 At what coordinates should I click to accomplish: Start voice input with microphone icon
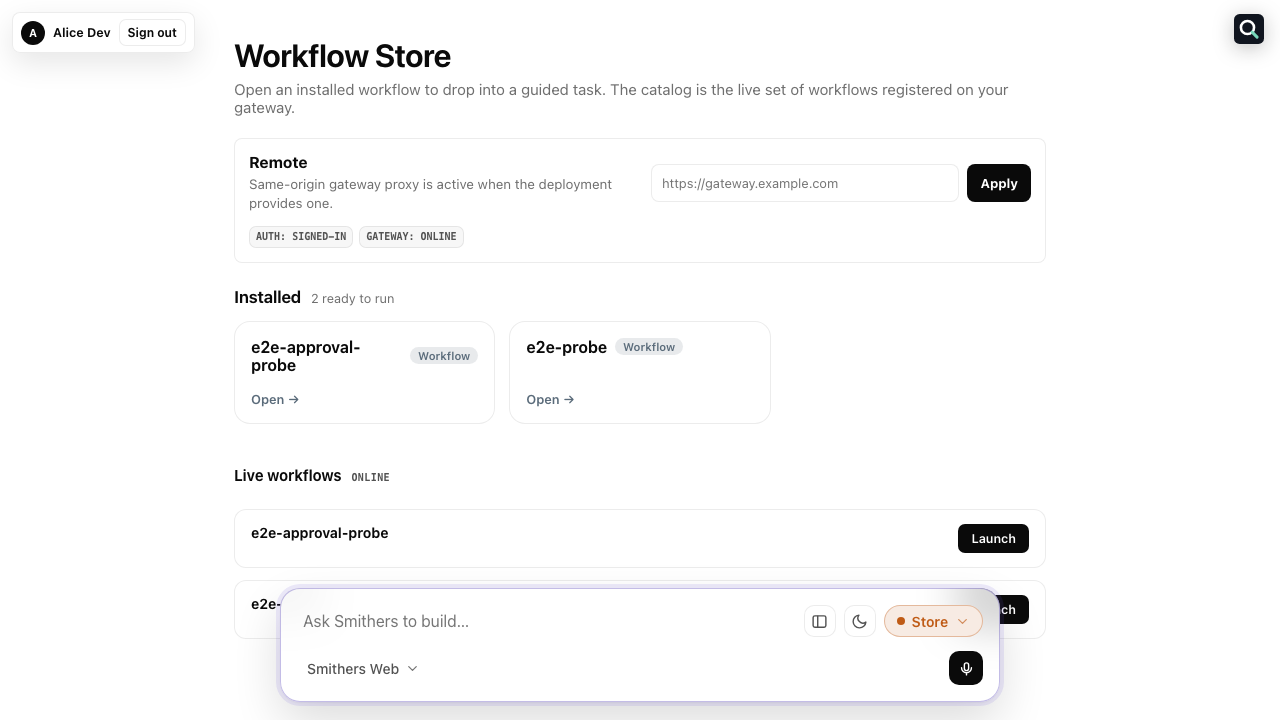[x=966, y=668]
